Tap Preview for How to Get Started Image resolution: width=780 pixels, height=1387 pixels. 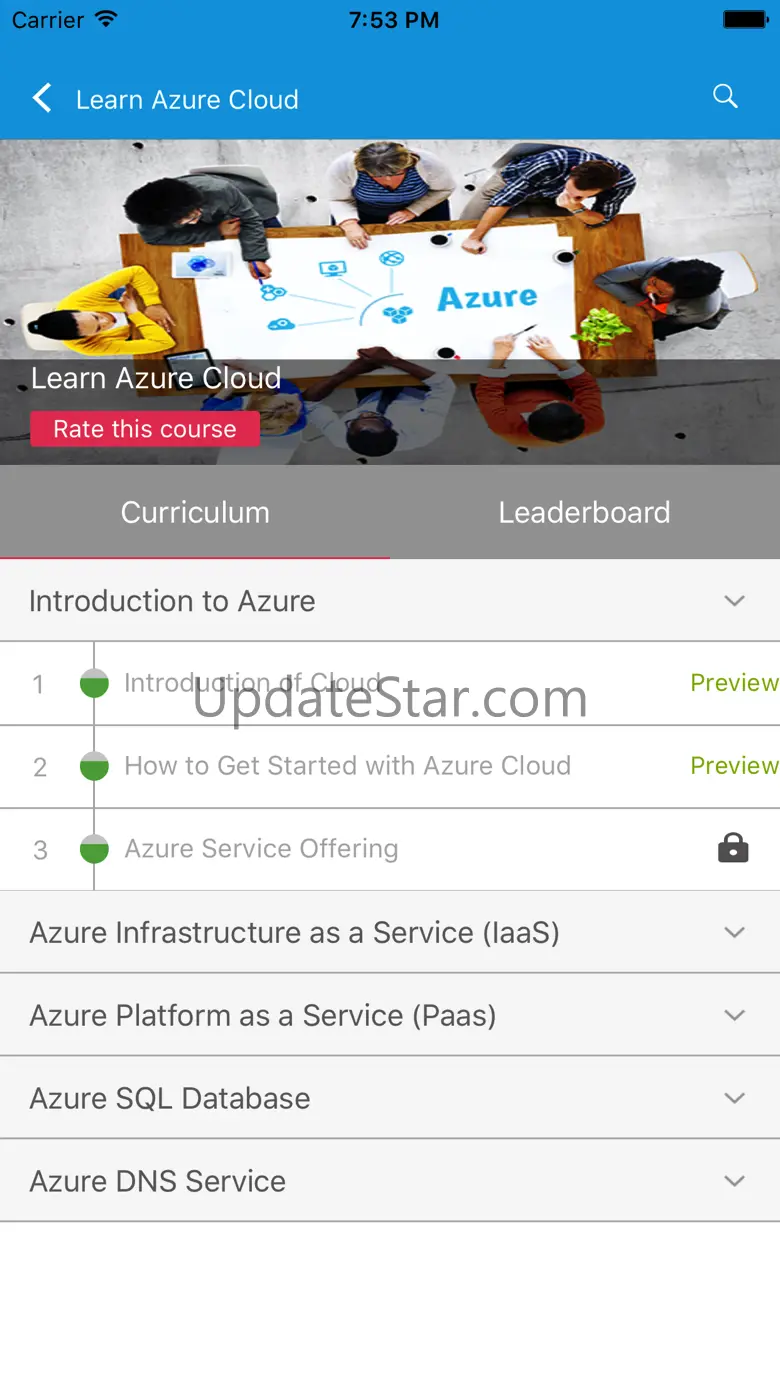pyautogui.click(x=734, y=766)
